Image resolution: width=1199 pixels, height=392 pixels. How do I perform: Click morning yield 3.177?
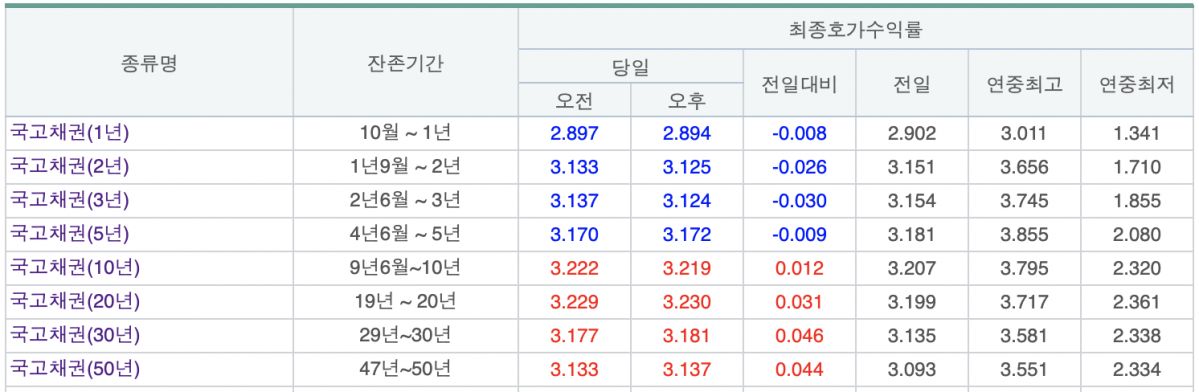click(574, 335)
